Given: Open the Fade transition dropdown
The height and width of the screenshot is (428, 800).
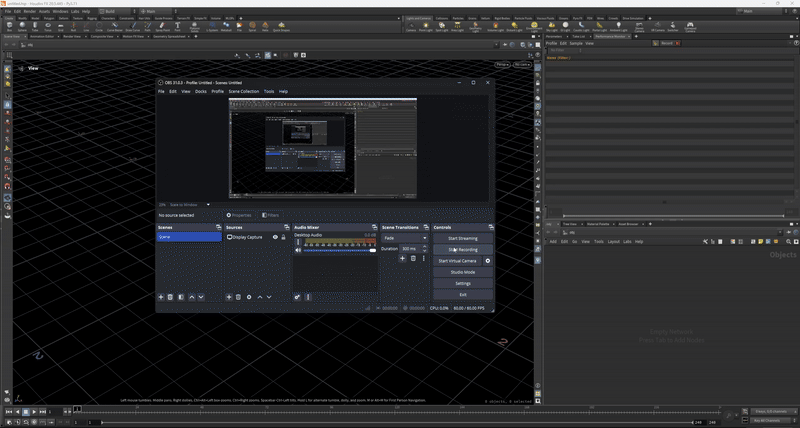Looking at the screenshot, I should (x=405, y=238).
